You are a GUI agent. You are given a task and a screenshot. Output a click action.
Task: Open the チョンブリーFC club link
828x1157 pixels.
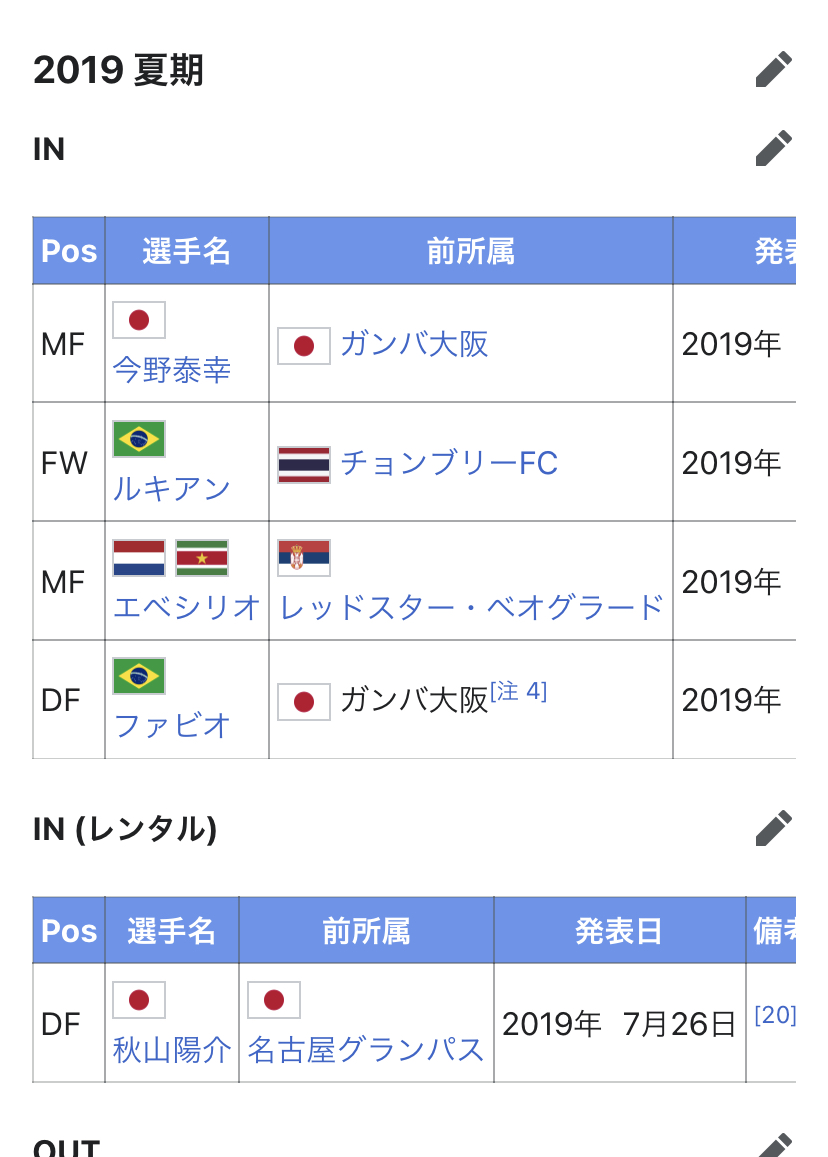tap(449, 463)
